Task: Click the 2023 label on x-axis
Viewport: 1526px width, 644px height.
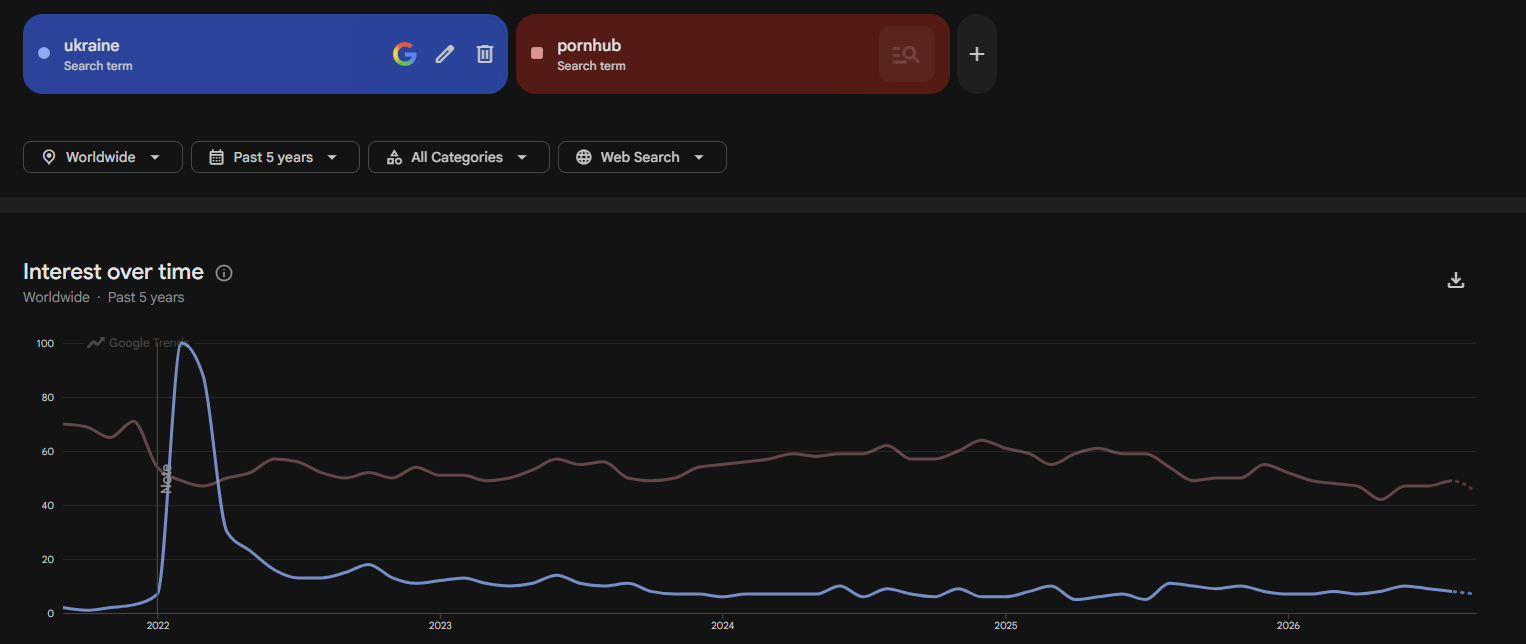Action: [x=440, y=626]
